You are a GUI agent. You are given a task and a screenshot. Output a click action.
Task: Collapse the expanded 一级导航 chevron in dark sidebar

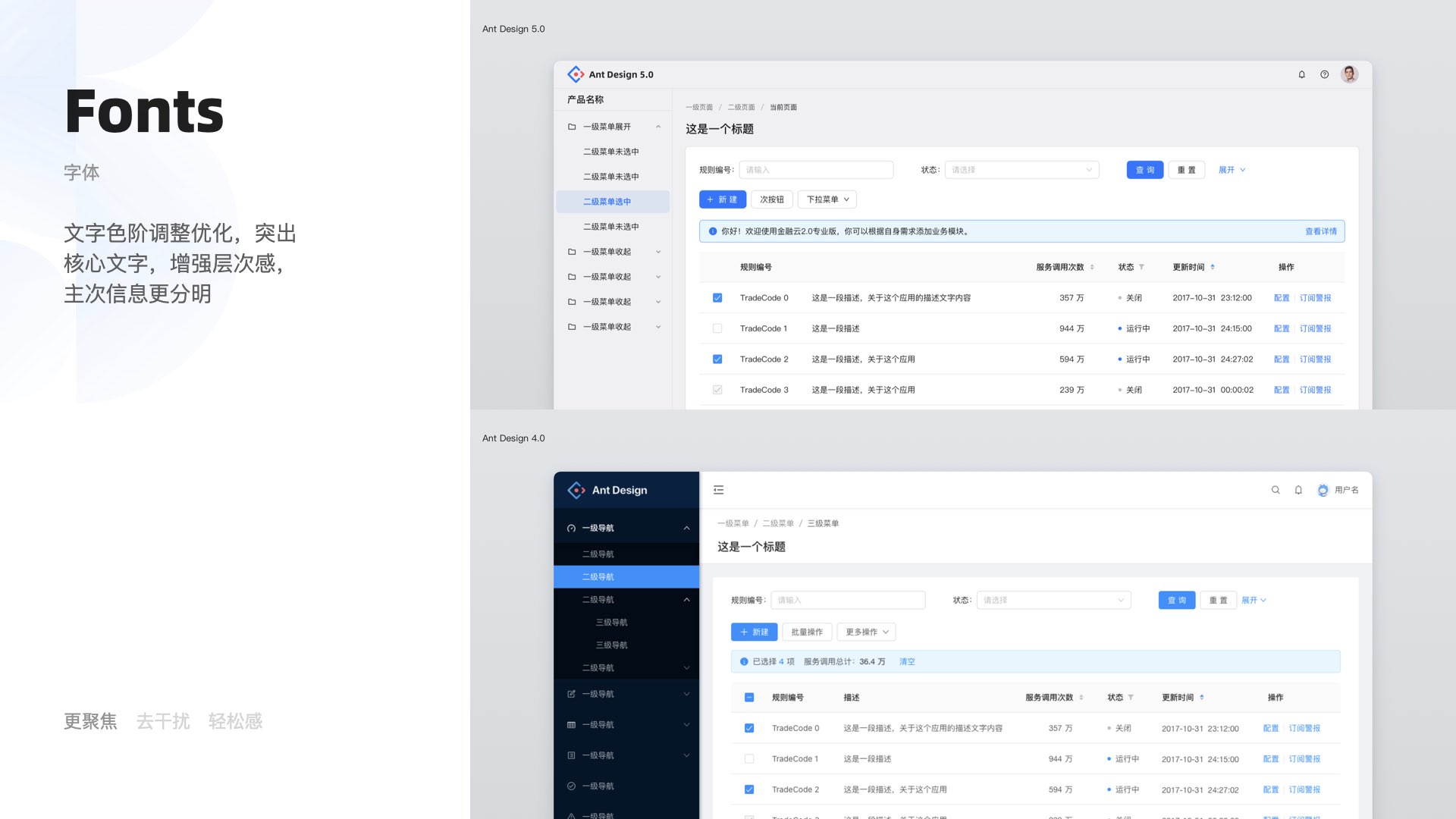click(686, 528)
